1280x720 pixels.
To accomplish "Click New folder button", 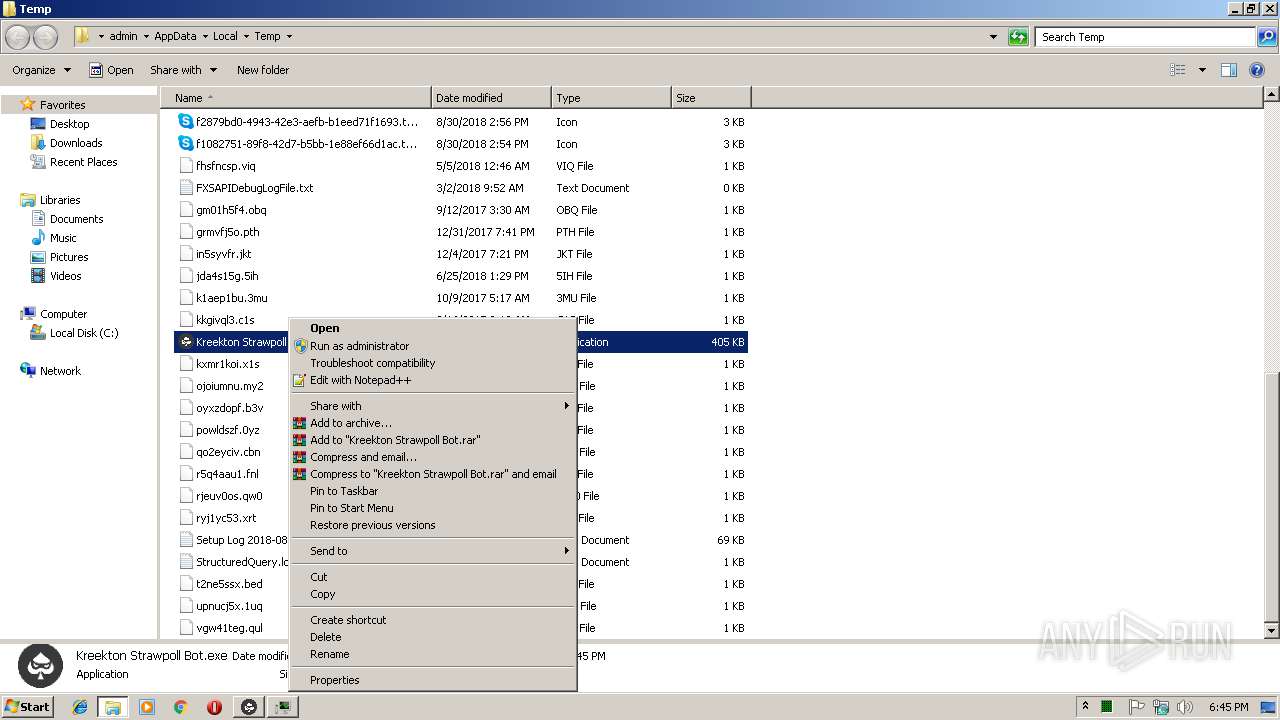I will [x=263, y=70].
